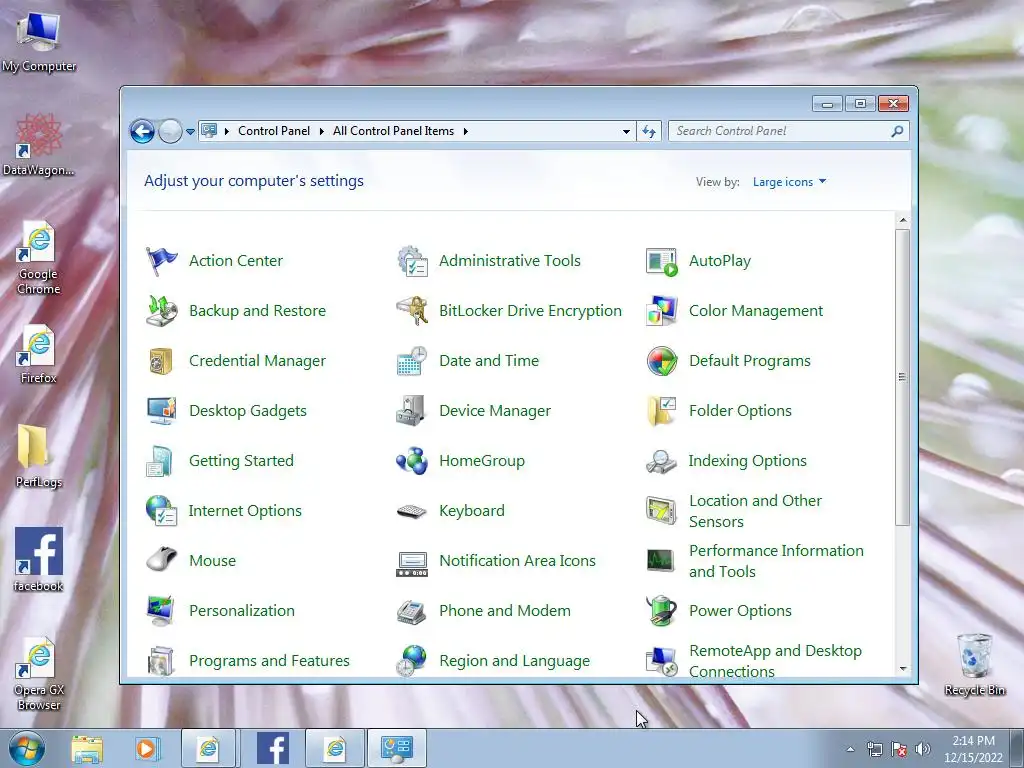The image size is (1024, 768).
Task: Click the Action Center link
Action: (236, 261)
